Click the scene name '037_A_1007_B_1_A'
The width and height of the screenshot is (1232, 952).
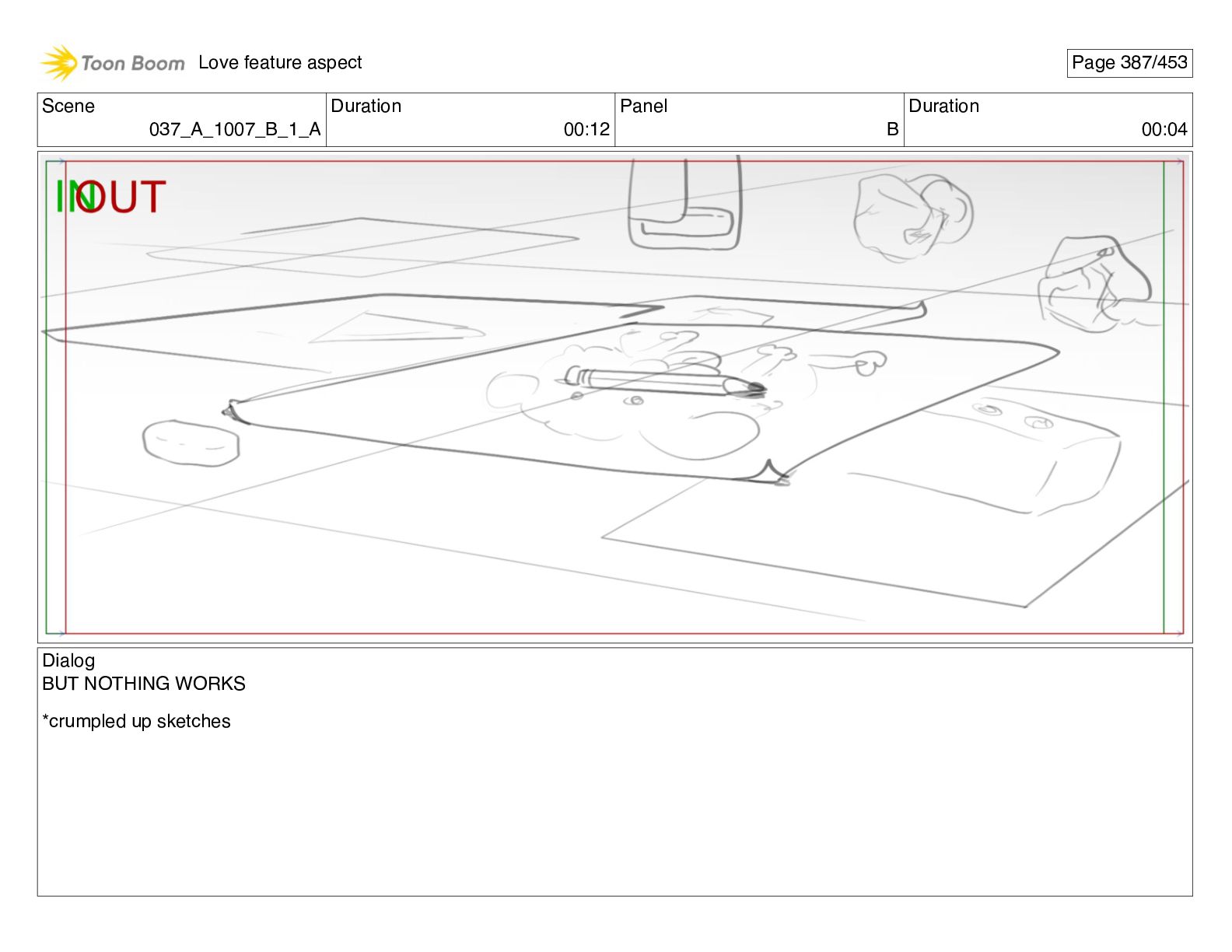pyautogui.click(x=235, y=129)
